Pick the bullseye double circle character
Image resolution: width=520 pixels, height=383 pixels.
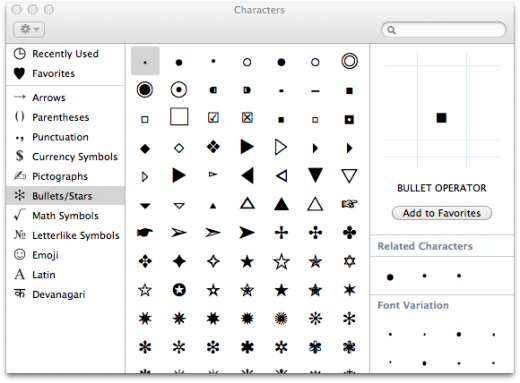coord(349,61)
